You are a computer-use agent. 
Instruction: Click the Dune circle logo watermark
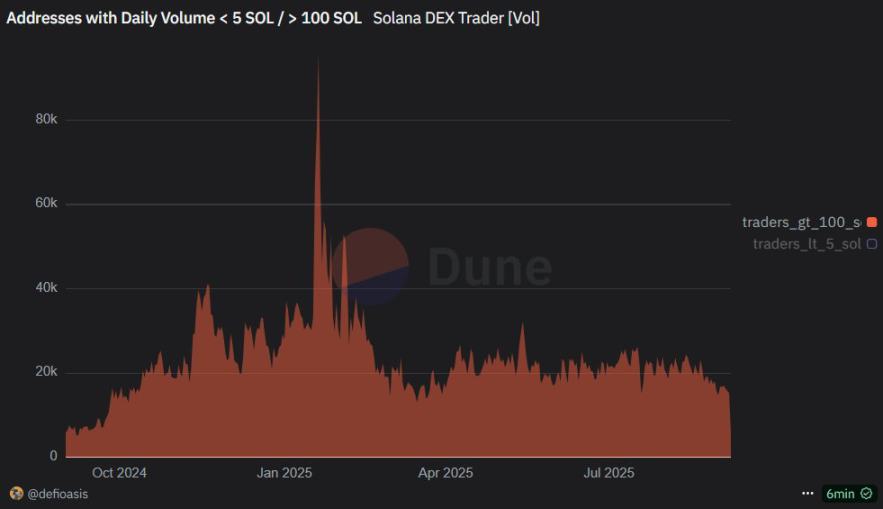[x=371, y=265]
